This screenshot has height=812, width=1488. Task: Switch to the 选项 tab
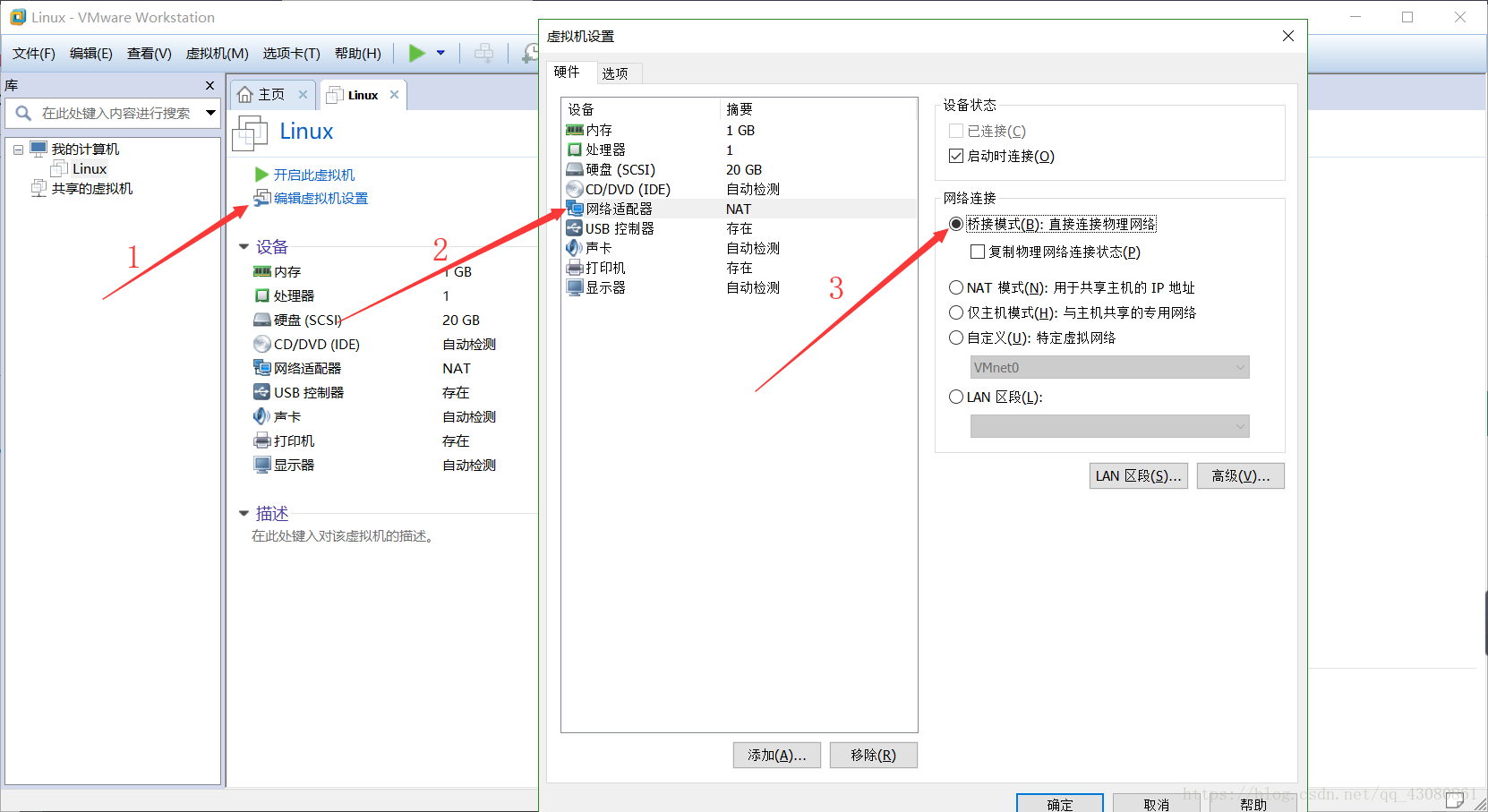click(x=615, y=73)
